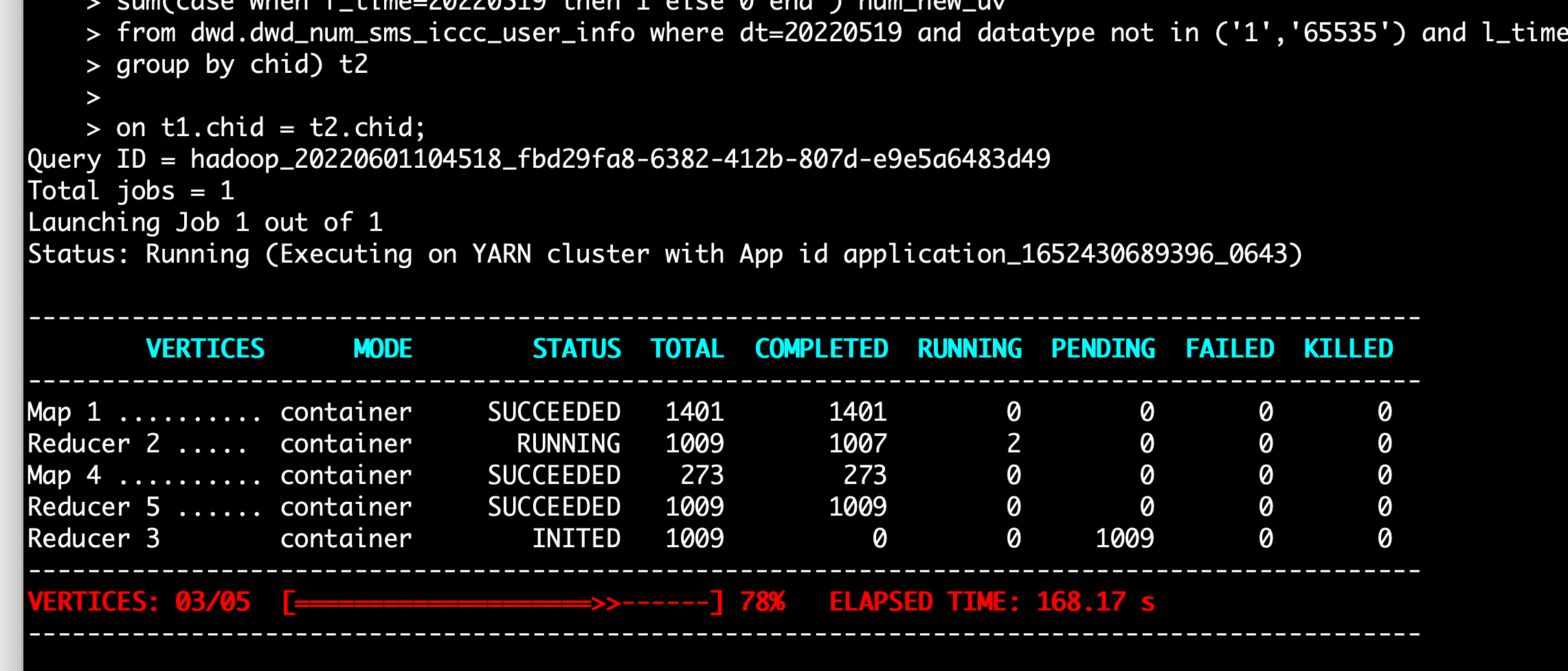Click the FAILED column header
This screenshot has height=671, width=1568.
(1230, 349)
